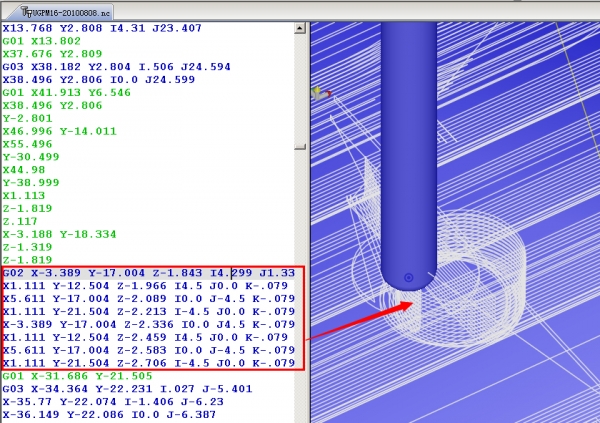
Task: Select helix line with Z-2.583
Action: tap(149, 350)
